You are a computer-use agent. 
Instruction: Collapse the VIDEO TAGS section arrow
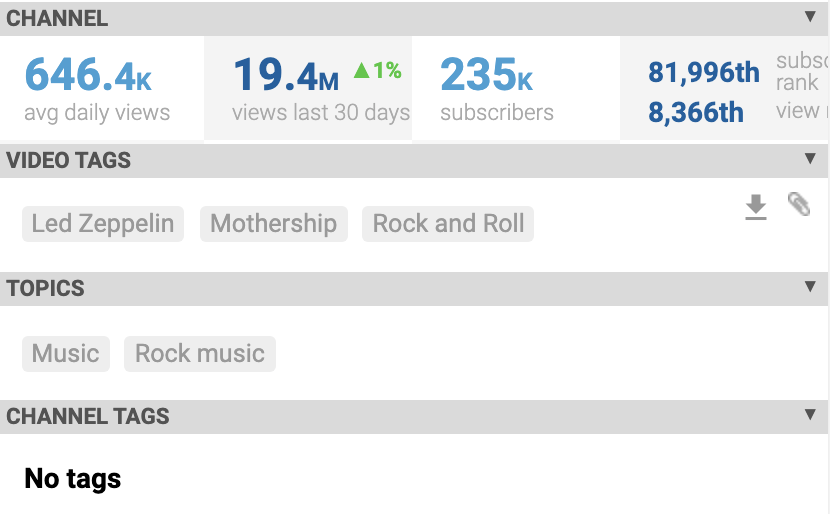(810, 158)
